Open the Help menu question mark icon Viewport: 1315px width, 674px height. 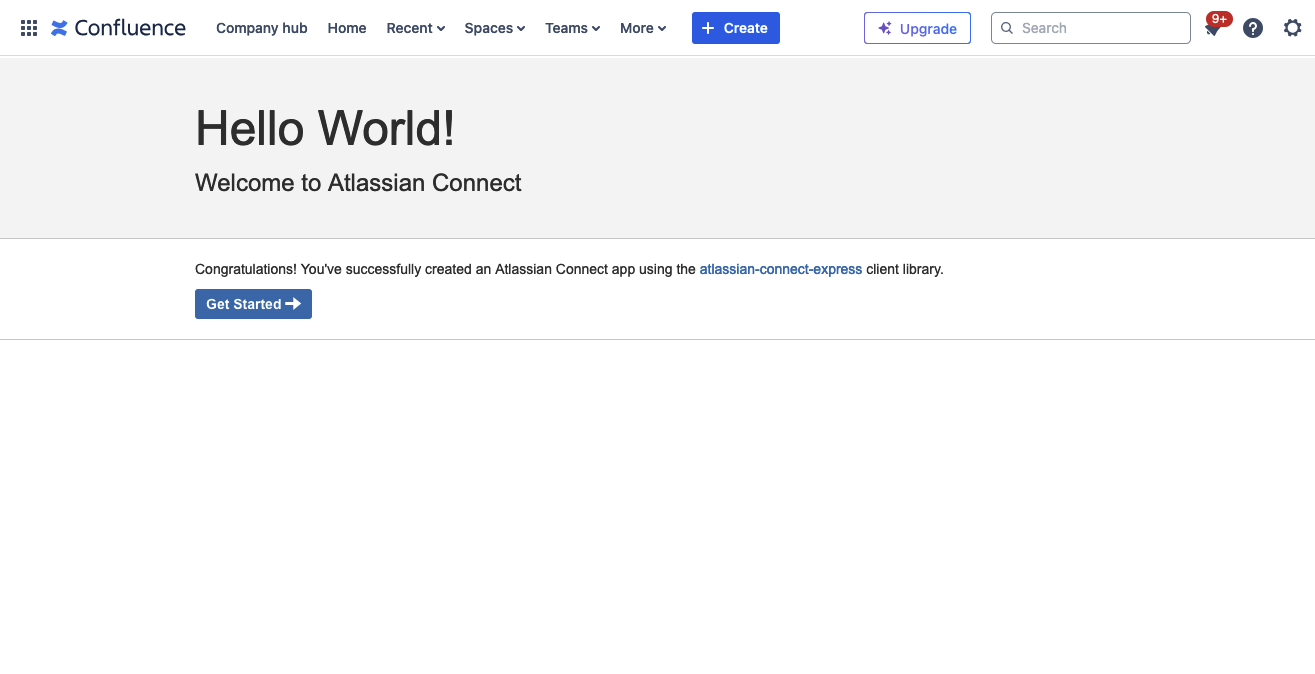(x=1252, y=27)
